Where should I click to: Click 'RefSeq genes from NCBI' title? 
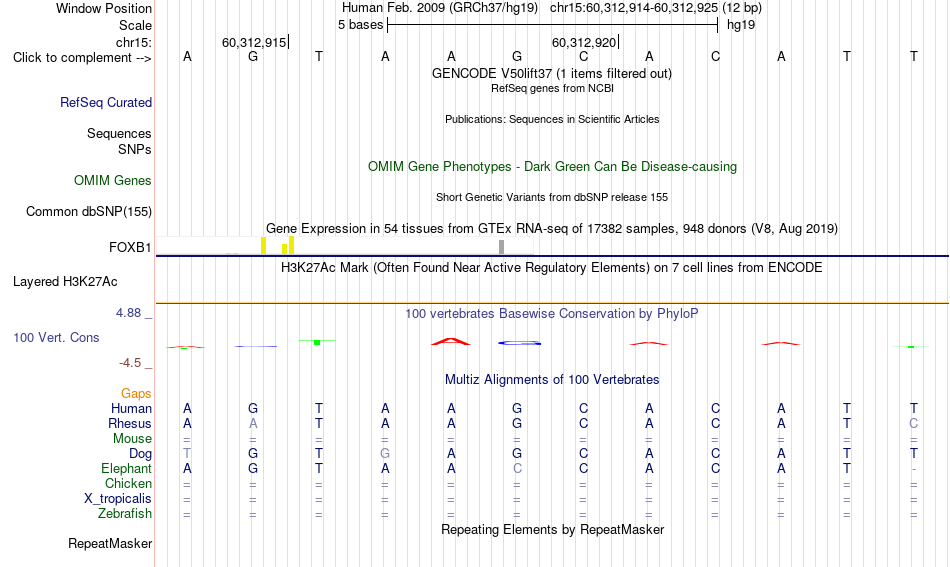[x=553, y=88]
